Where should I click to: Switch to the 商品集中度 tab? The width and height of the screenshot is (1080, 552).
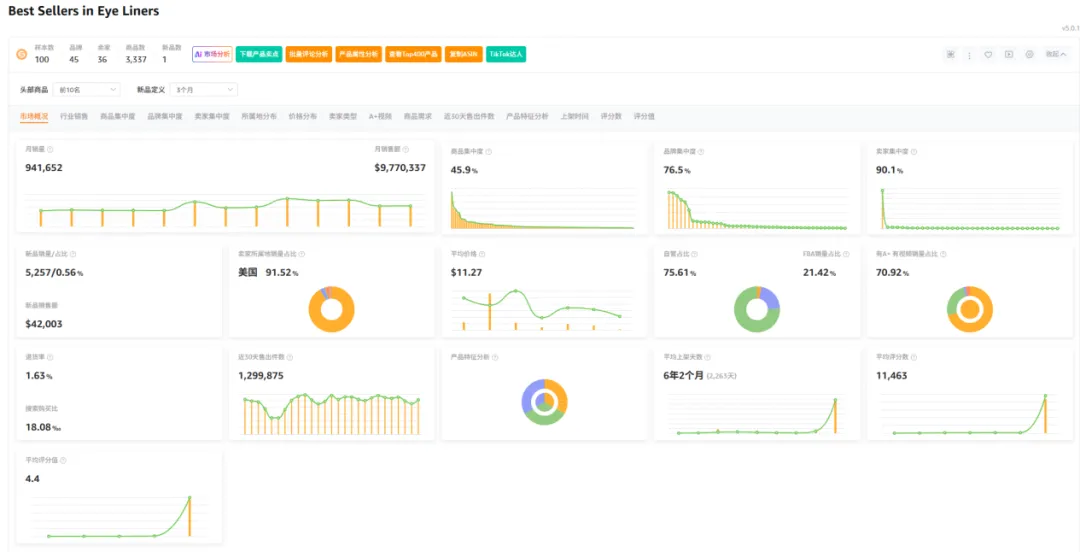pyautogui.click(x=117, y=116)
